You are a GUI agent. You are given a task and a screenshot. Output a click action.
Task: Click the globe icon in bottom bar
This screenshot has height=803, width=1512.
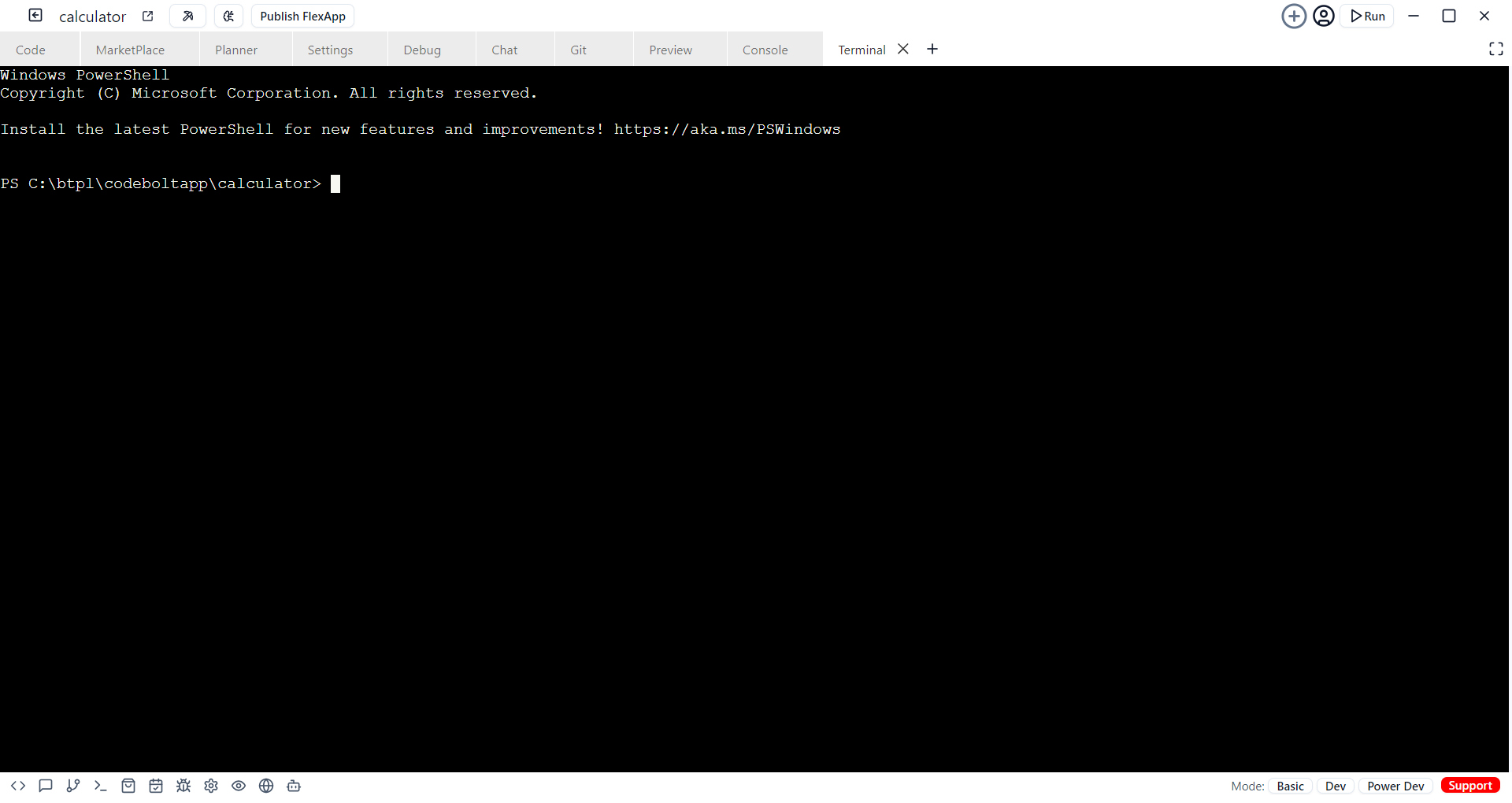pos(266,786)
